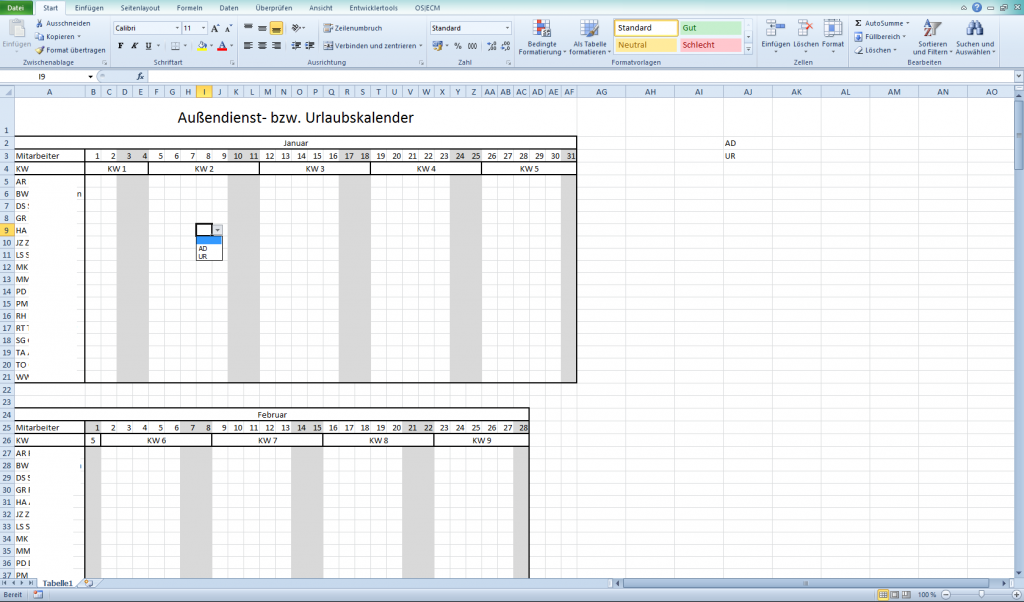This screenshot has height=602, width=1024.
Task: Open the cell I9 validation dropdown arrow
Action: coord(218,230)
